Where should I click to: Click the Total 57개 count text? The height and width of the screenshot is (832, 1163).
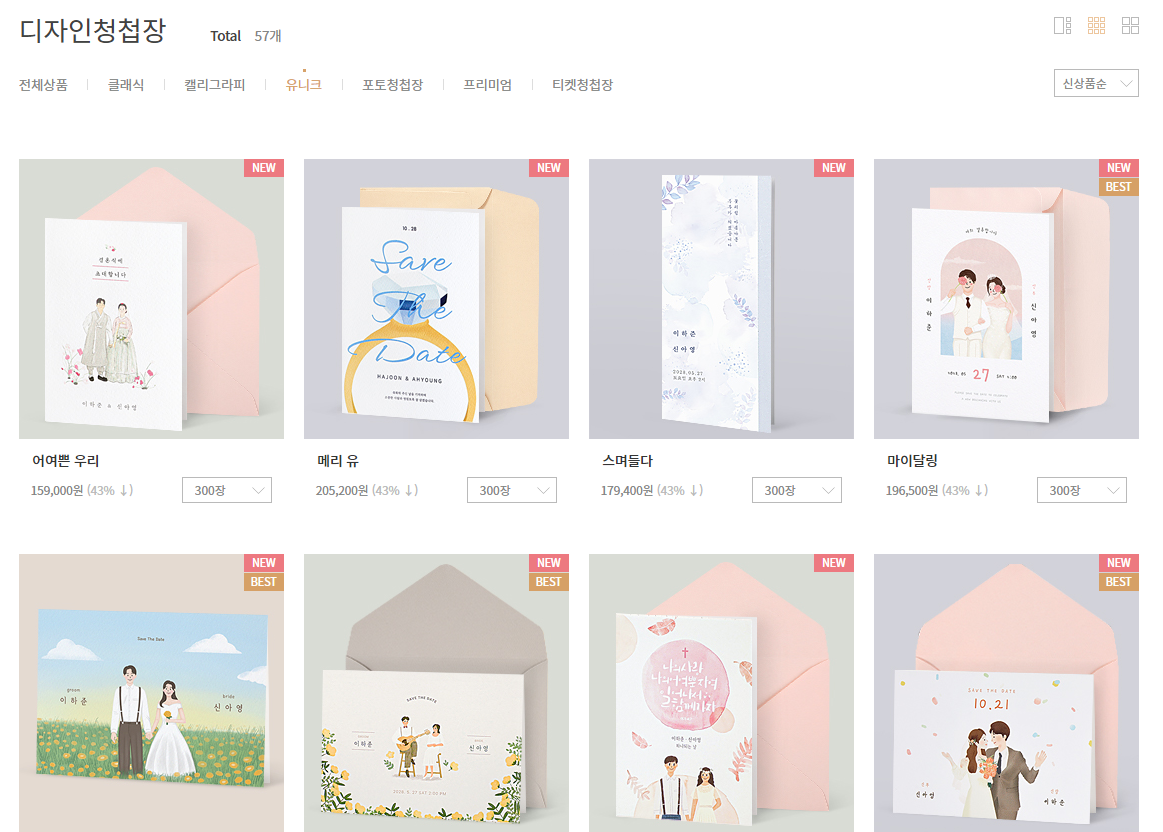pyautogui.click(x=246, y=36)
